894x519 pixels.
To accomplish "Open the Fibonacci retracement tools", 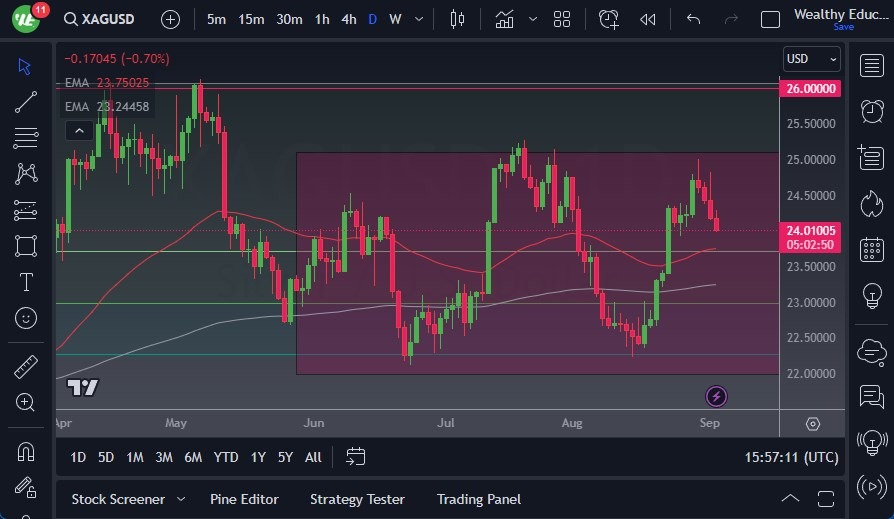I will coord(26,138).
